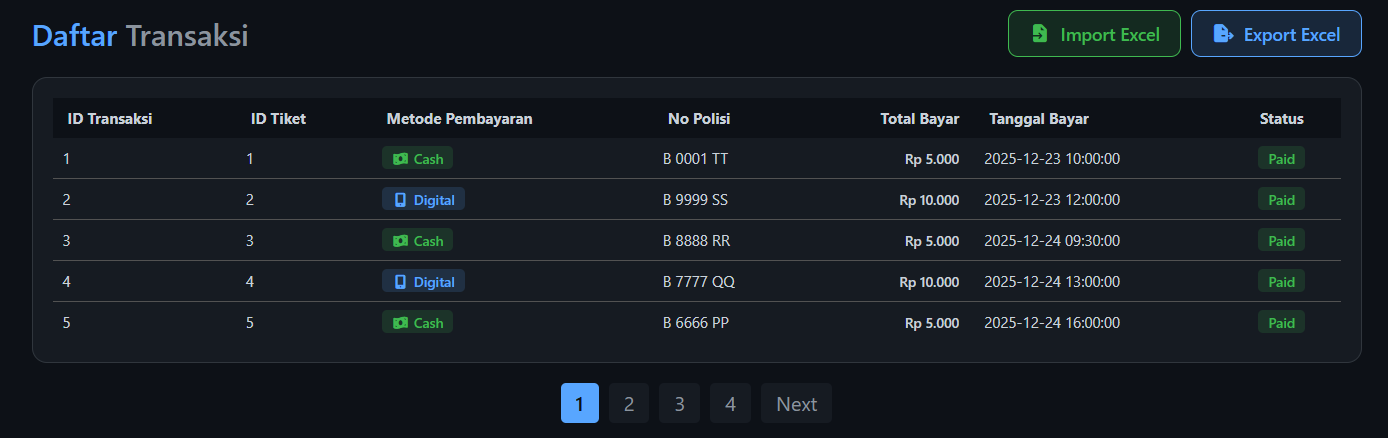The width and height of the screenshot is (1388, 438).
Task: Click cash icon in transaction 3 row
Action: [400, 241]
